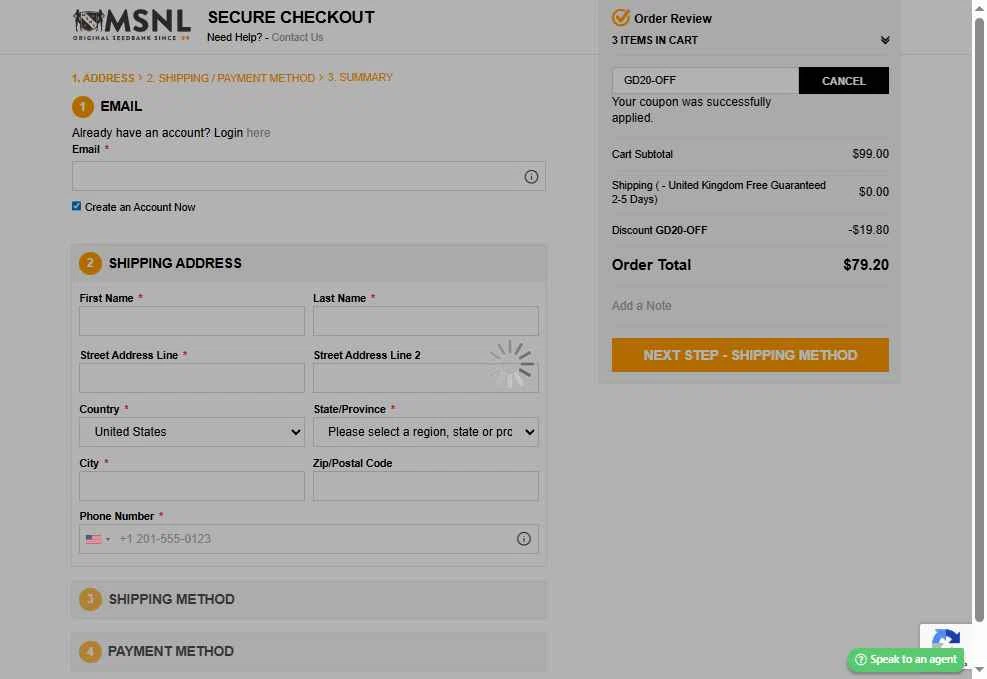
Task: Open the Country dropdown
Action: pos(191,432)
